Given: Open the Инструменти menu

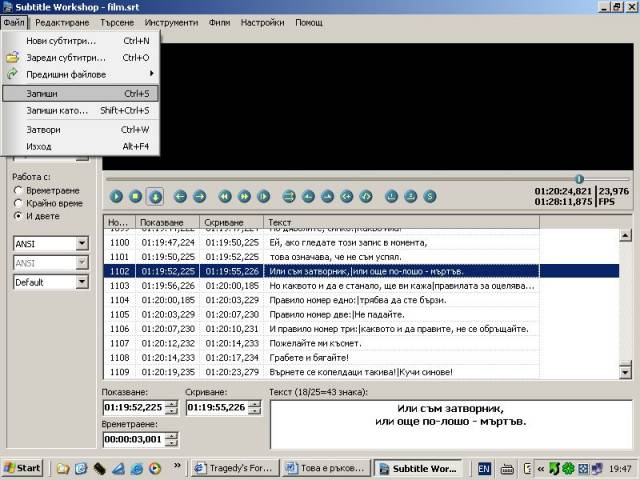Looking at the screenshot, I should pos(171,22).
